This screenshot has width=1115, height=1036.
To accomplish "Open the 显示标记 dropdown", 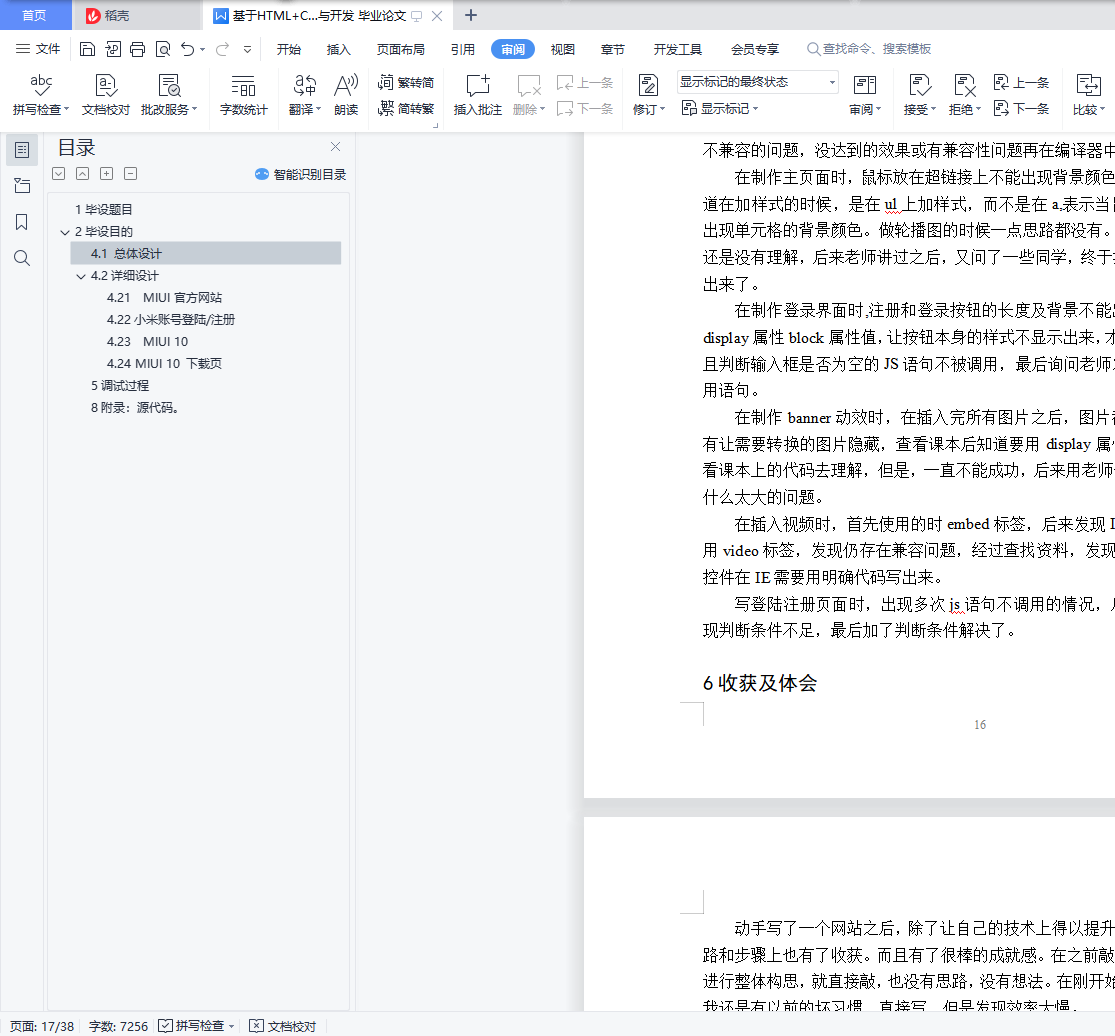I will click(720, 108).
